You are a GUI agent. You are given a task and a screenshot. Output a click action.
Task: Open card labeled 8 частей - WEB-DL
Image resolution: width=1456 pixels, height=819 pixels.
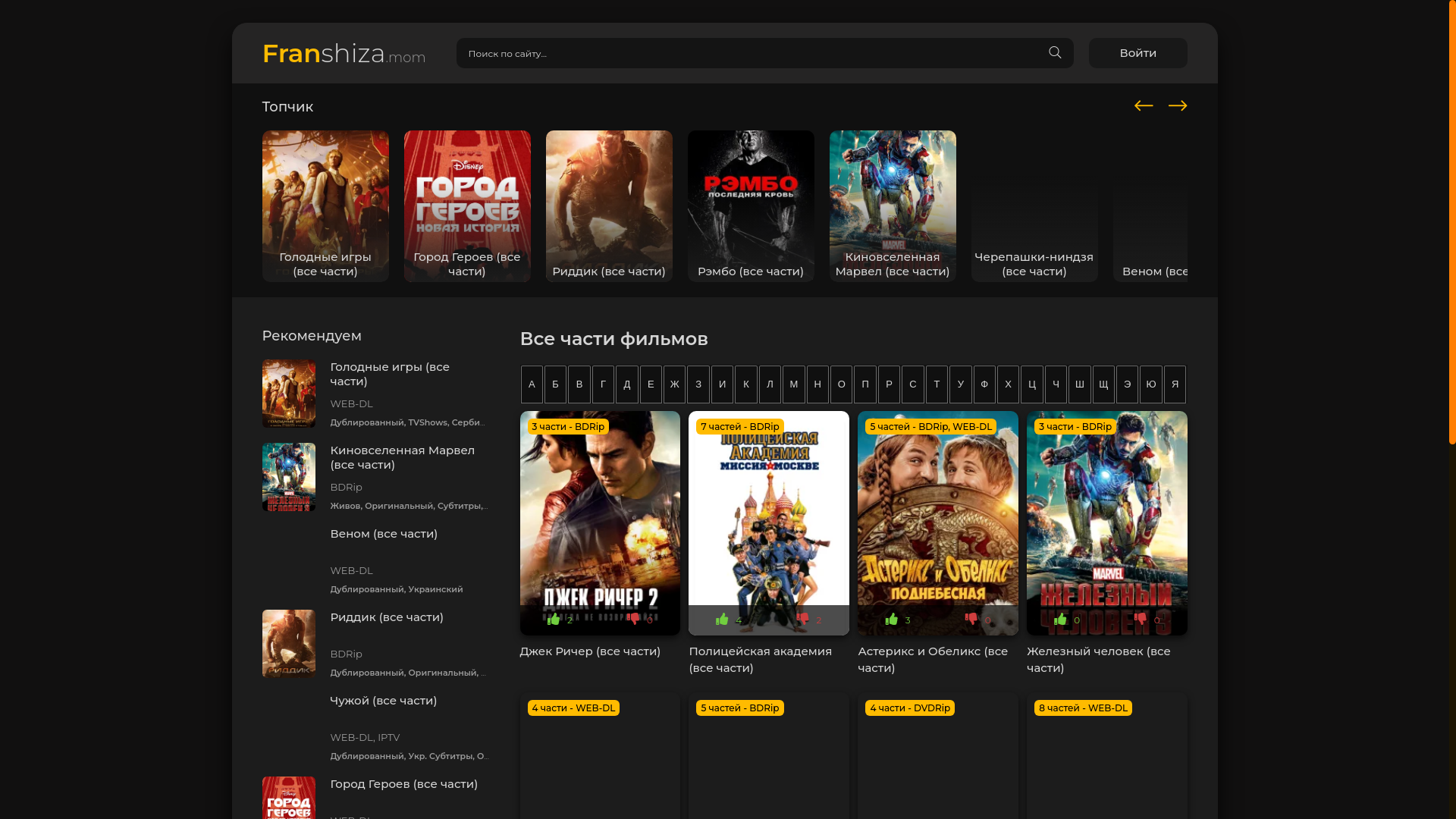(1107, 756)
